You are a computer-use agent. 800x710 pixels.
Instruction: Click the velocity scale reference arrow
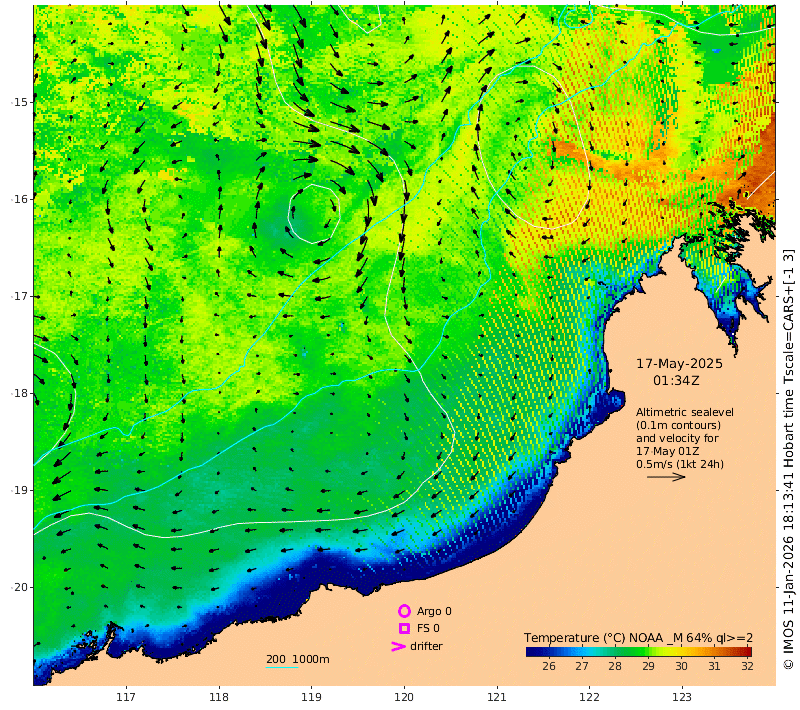coord(666,477)
